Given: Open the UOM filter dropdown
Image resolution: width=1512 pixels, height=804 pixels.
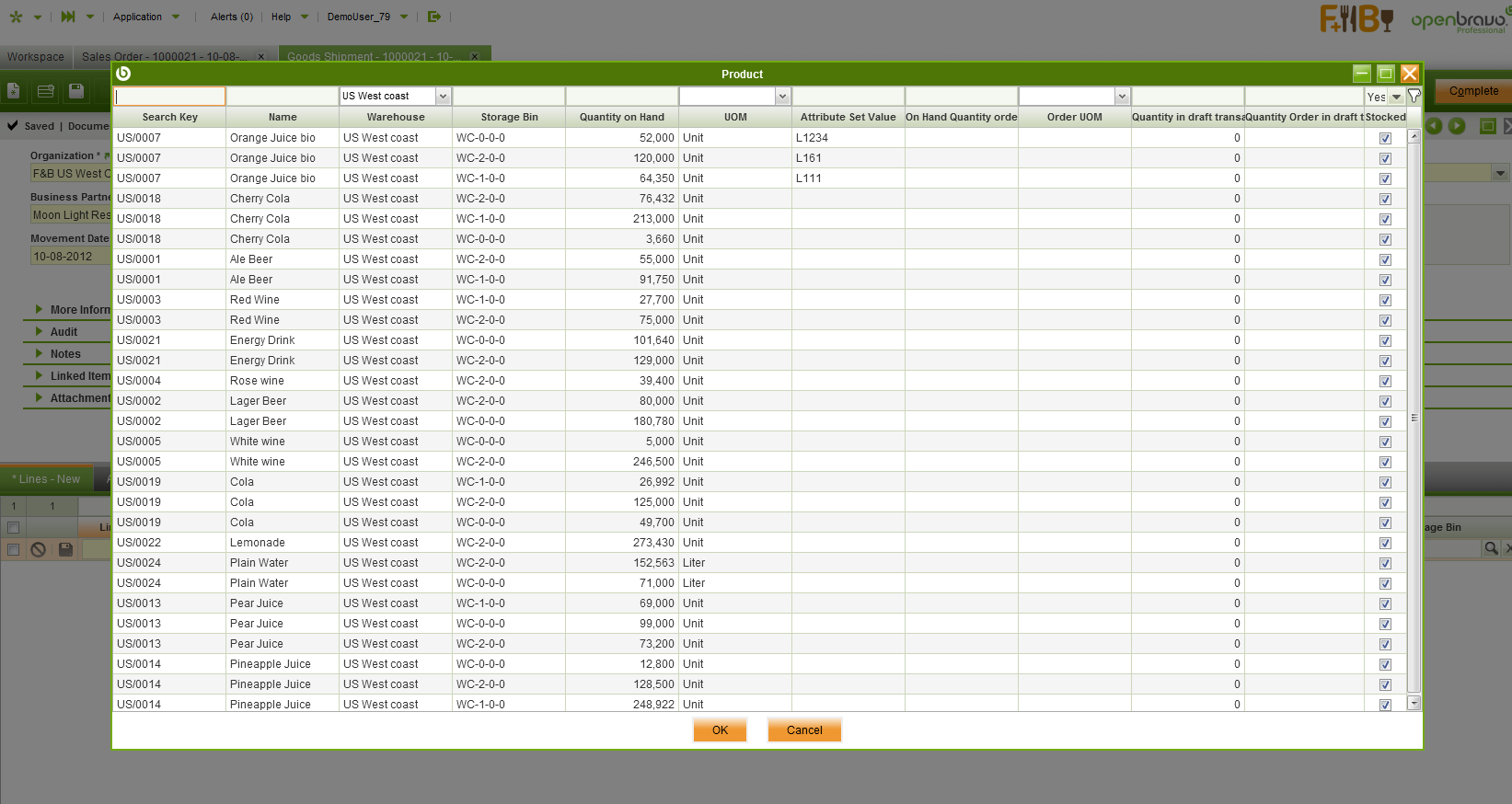Looking at the screenshot, I should click(x=782, y=97).
